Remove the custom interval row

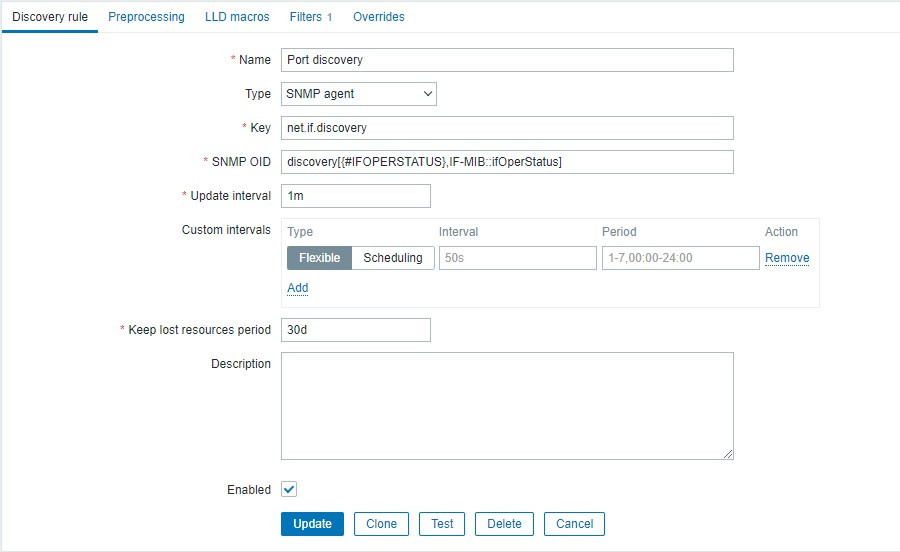coord(787,258)
